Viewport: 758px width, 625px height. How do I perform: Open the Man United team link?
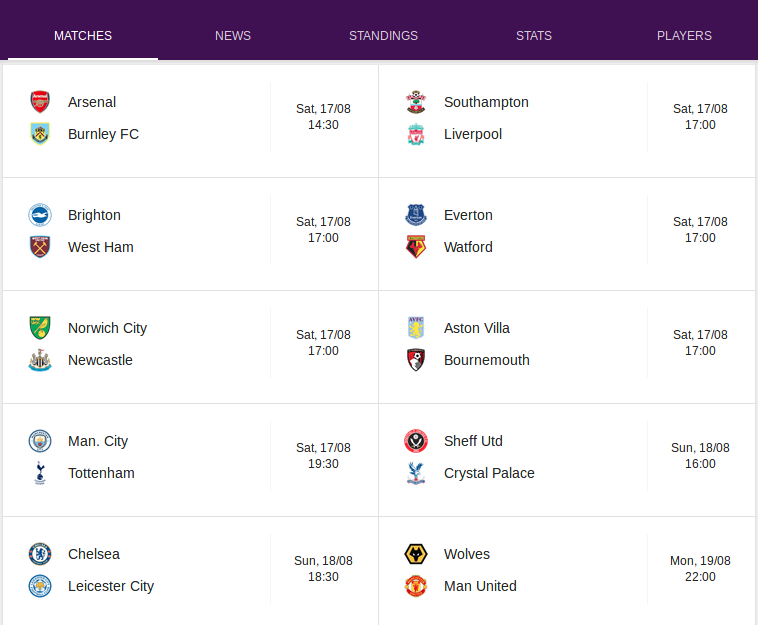pyautogui.click(x=480, y=586)
